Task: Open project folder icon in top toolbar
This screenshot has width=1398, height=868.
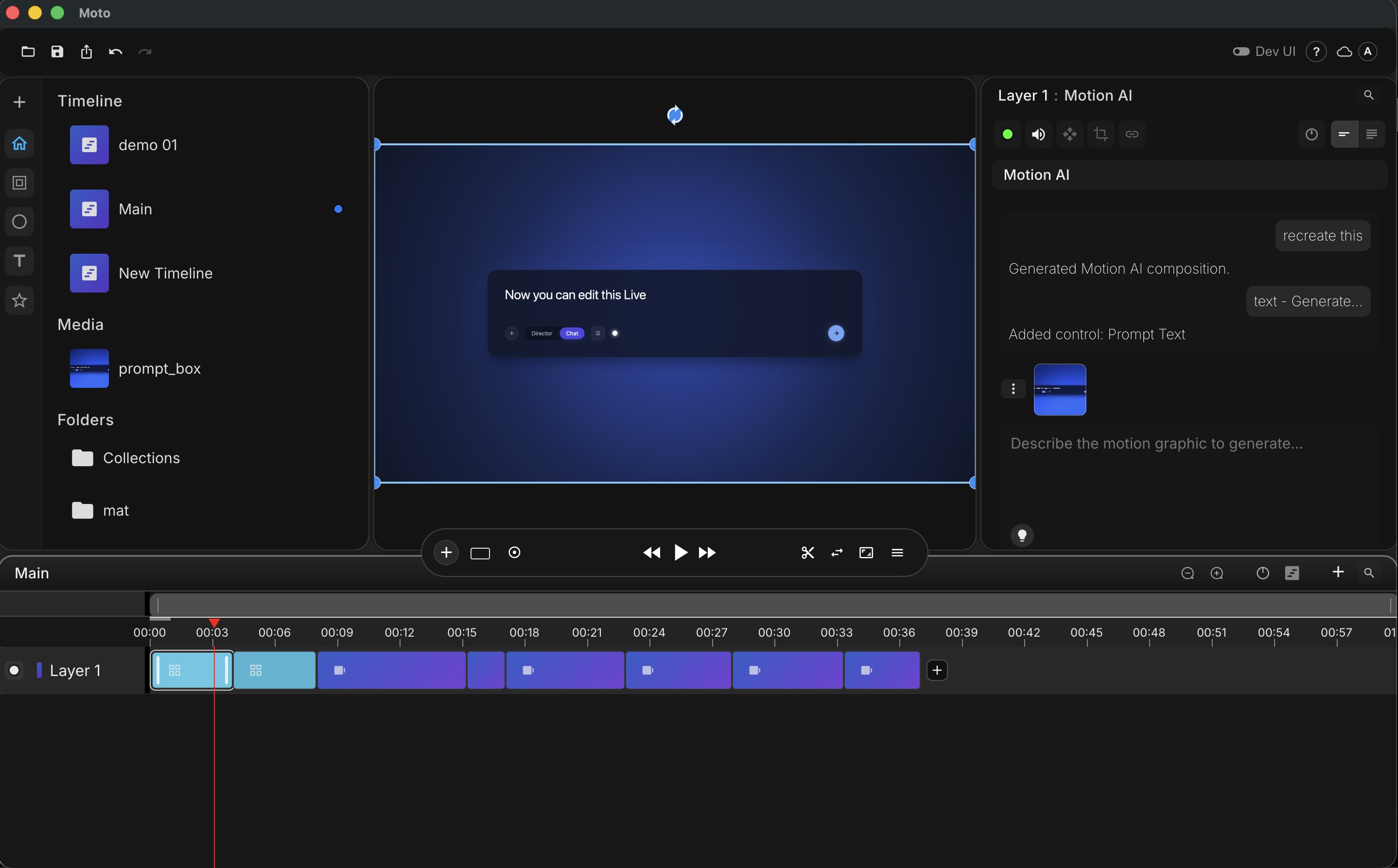Action: pyautogui.click(x=28, y=52)
